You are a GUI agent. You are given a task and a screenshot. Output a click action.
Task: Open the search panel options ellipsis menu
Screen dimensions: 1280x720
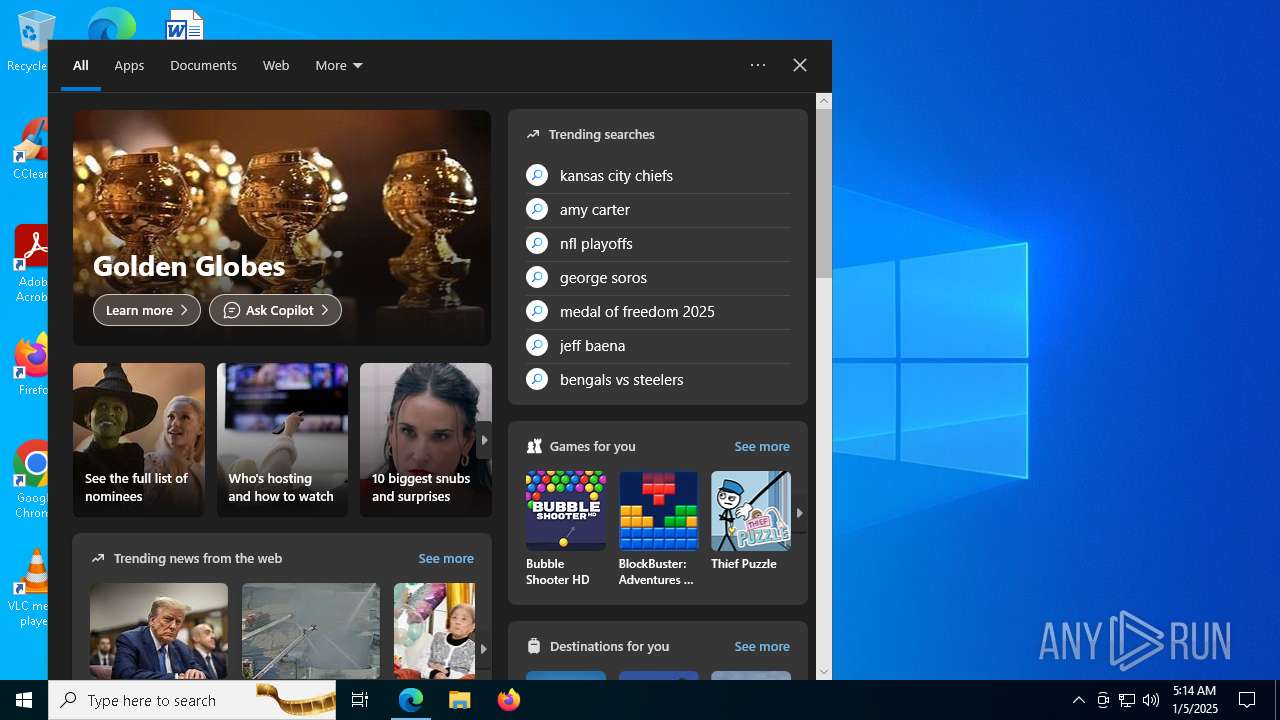(758, 65)
